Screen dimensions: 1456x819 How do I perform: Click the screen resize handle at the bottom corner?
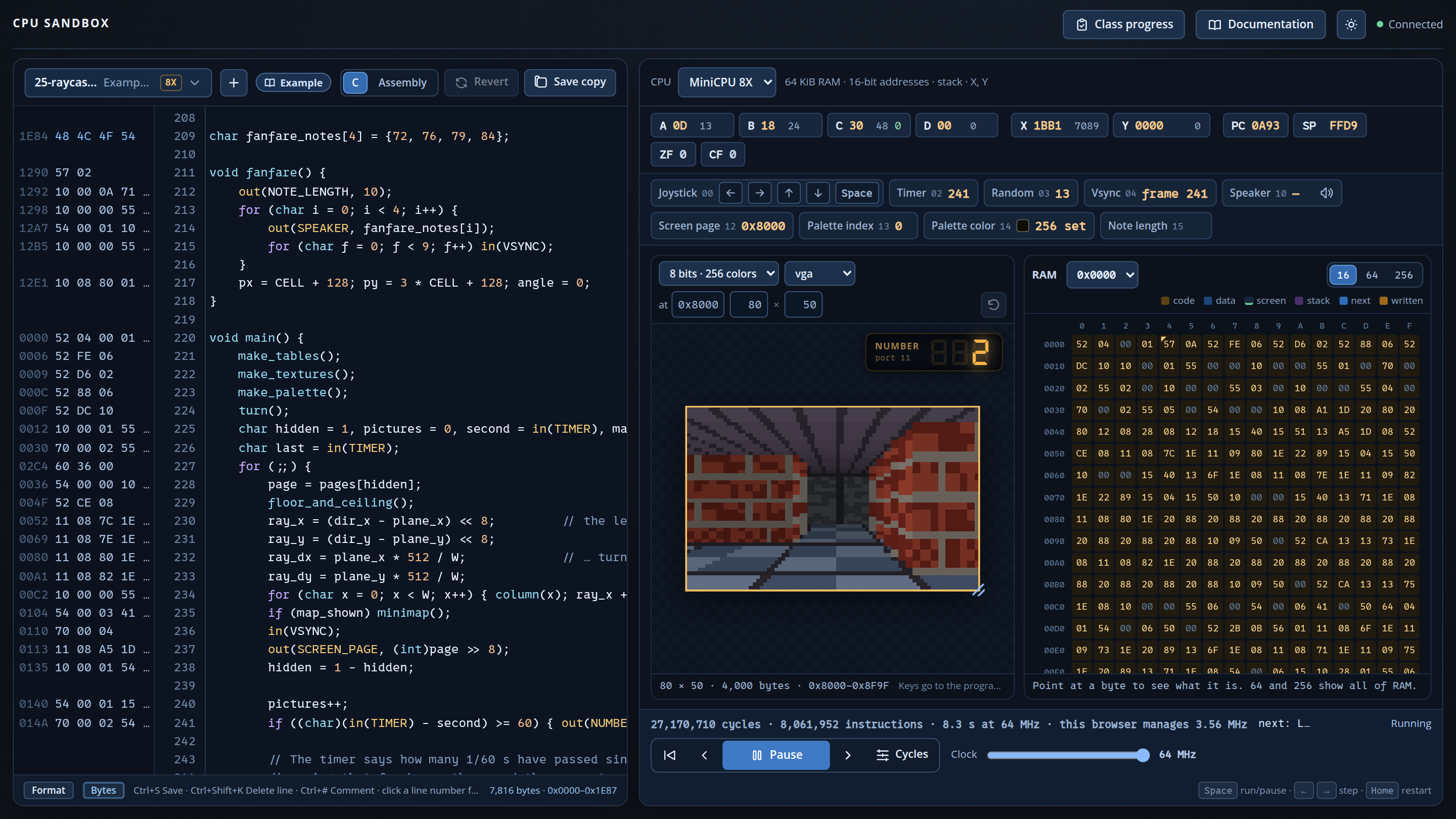(x=978, y=590)
